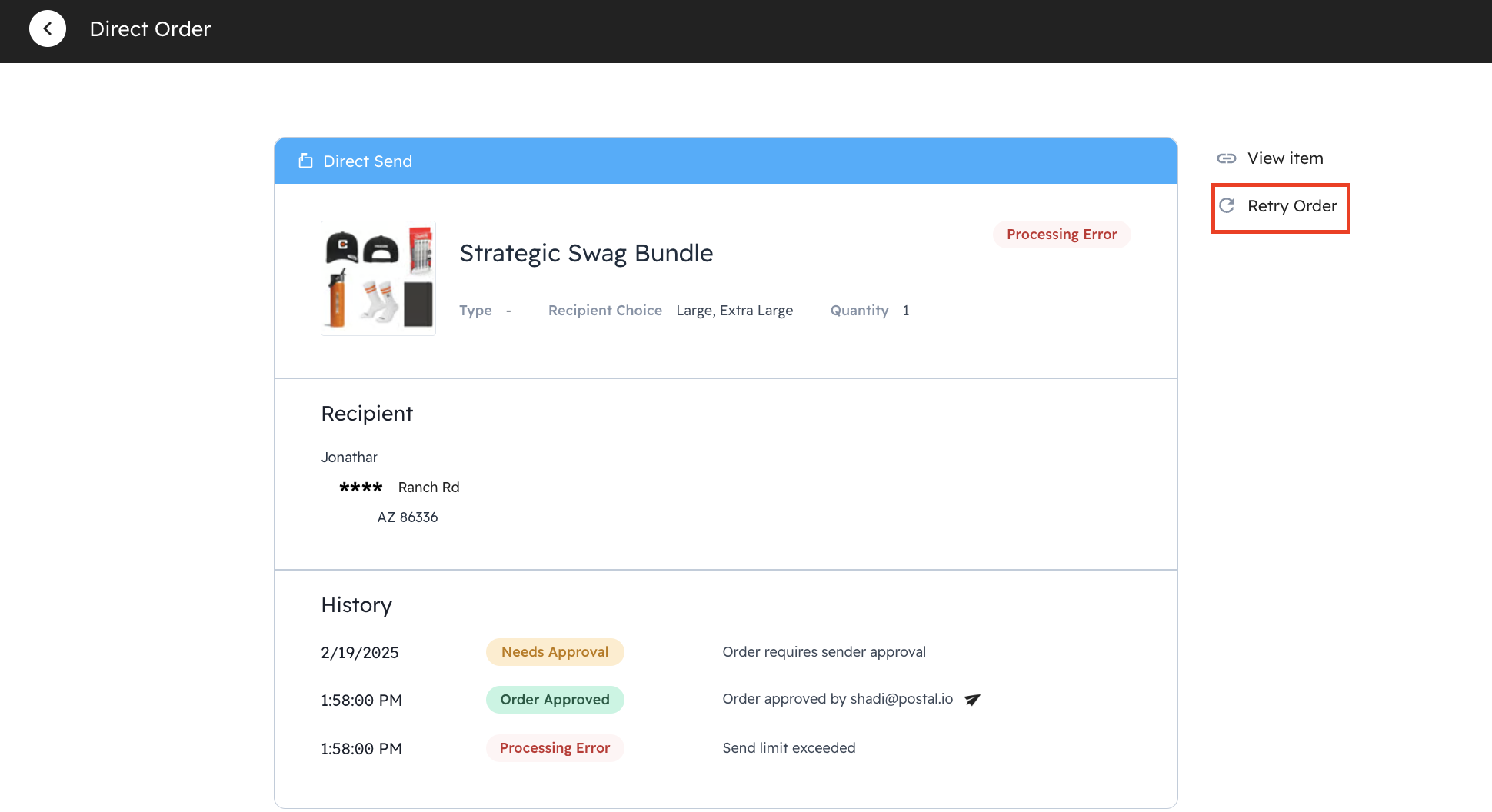1492x812 pixels.
Task: Select the Order Approved status badge
Action: [555, 700]
